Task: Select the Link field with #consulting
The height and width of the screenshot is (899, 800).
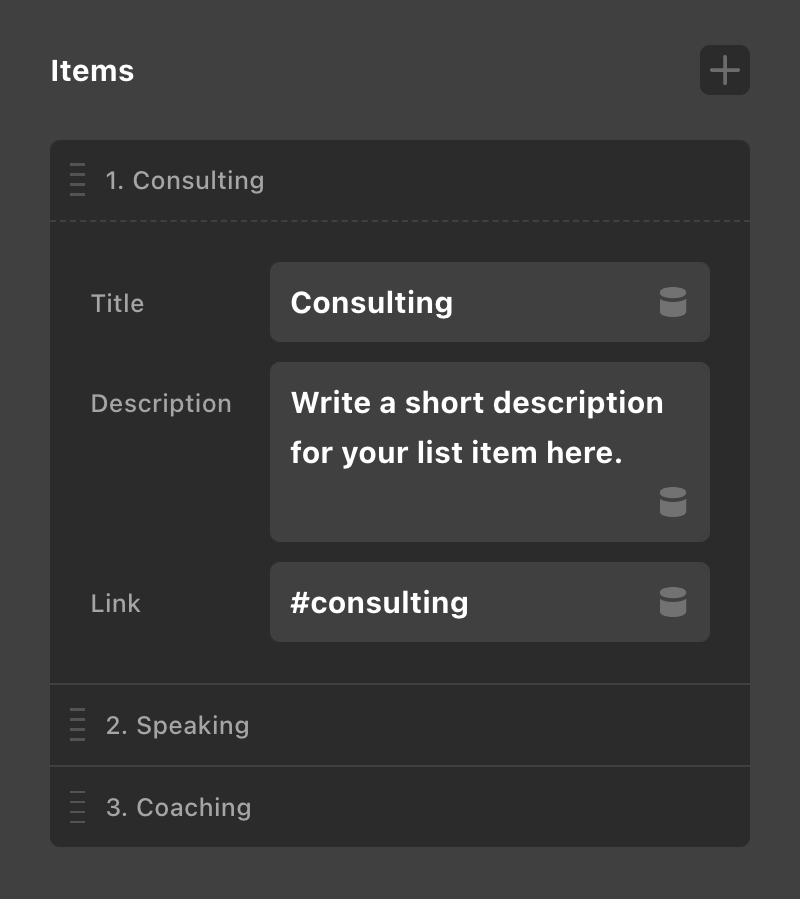Action: point(460,602)
